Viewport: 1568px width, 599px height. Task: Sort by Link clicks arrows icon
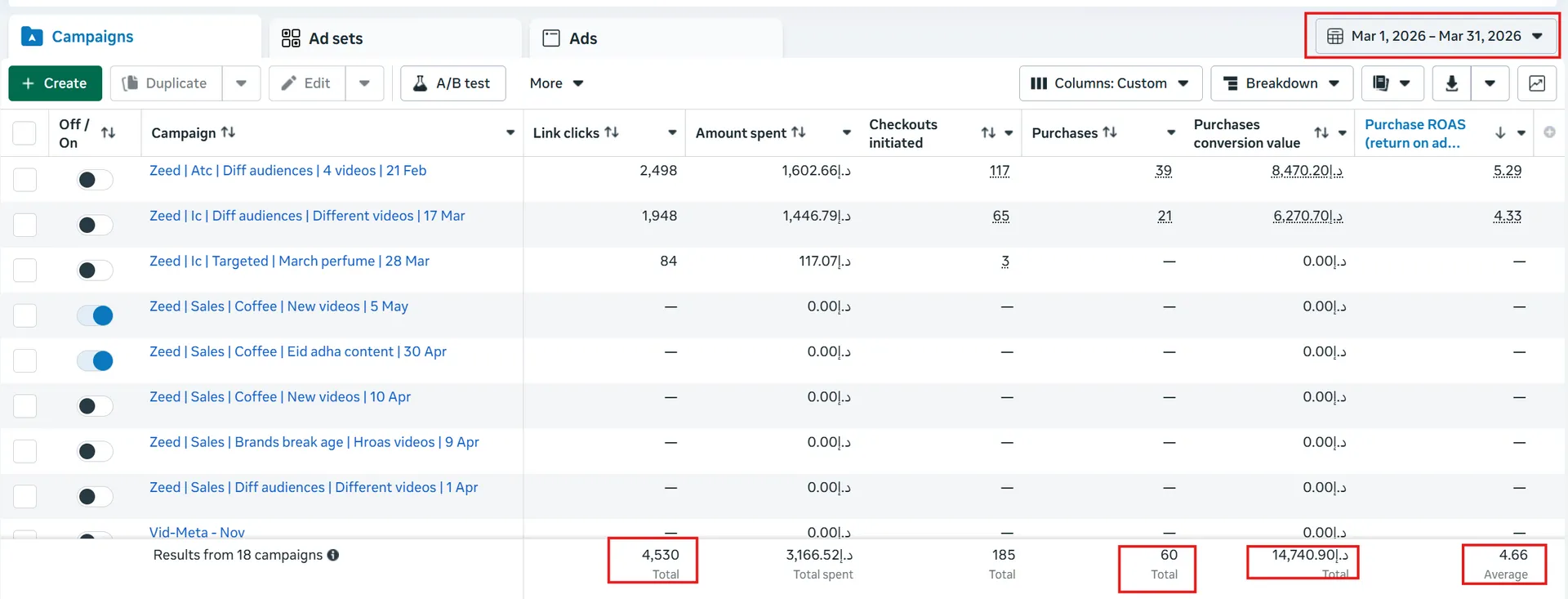pyautogui.click(x=612, y=132)
